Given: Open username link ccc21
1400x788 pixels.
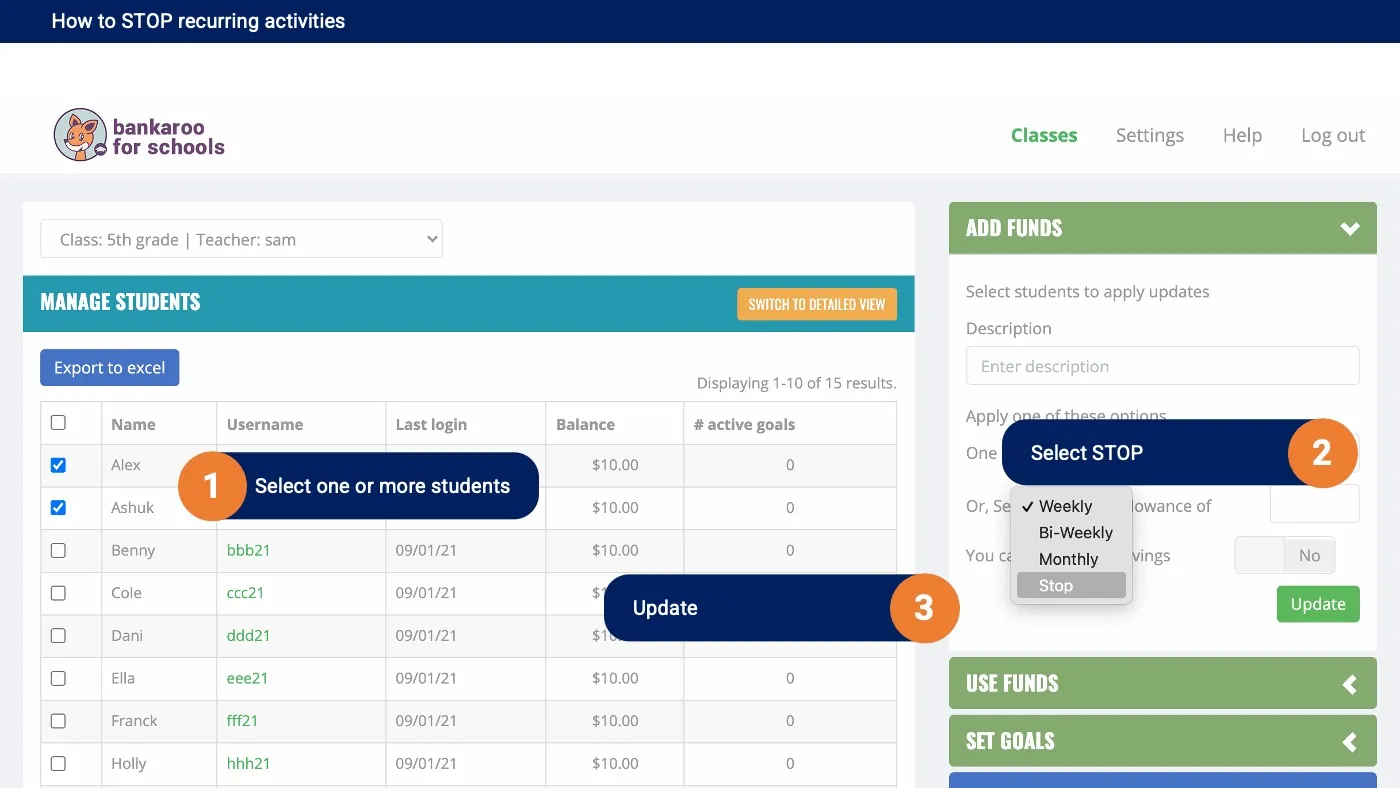Looking at the screenshot, I should point(246,593).
